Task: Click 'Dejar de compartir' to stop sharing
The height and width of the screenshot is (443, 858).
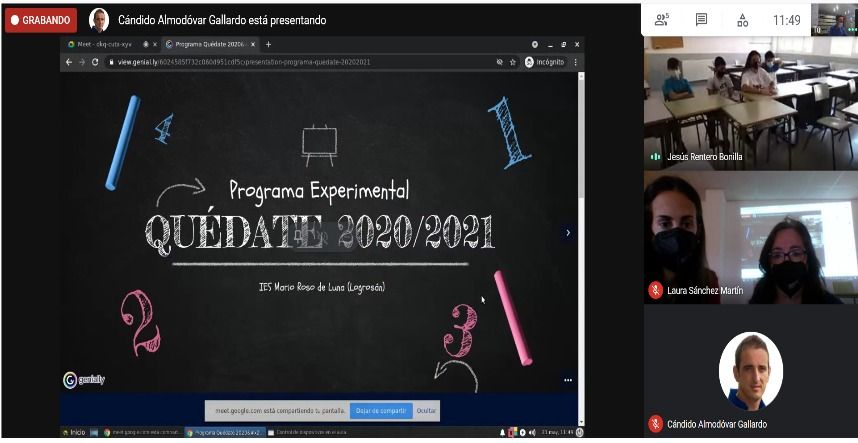Action: [381, 411]
